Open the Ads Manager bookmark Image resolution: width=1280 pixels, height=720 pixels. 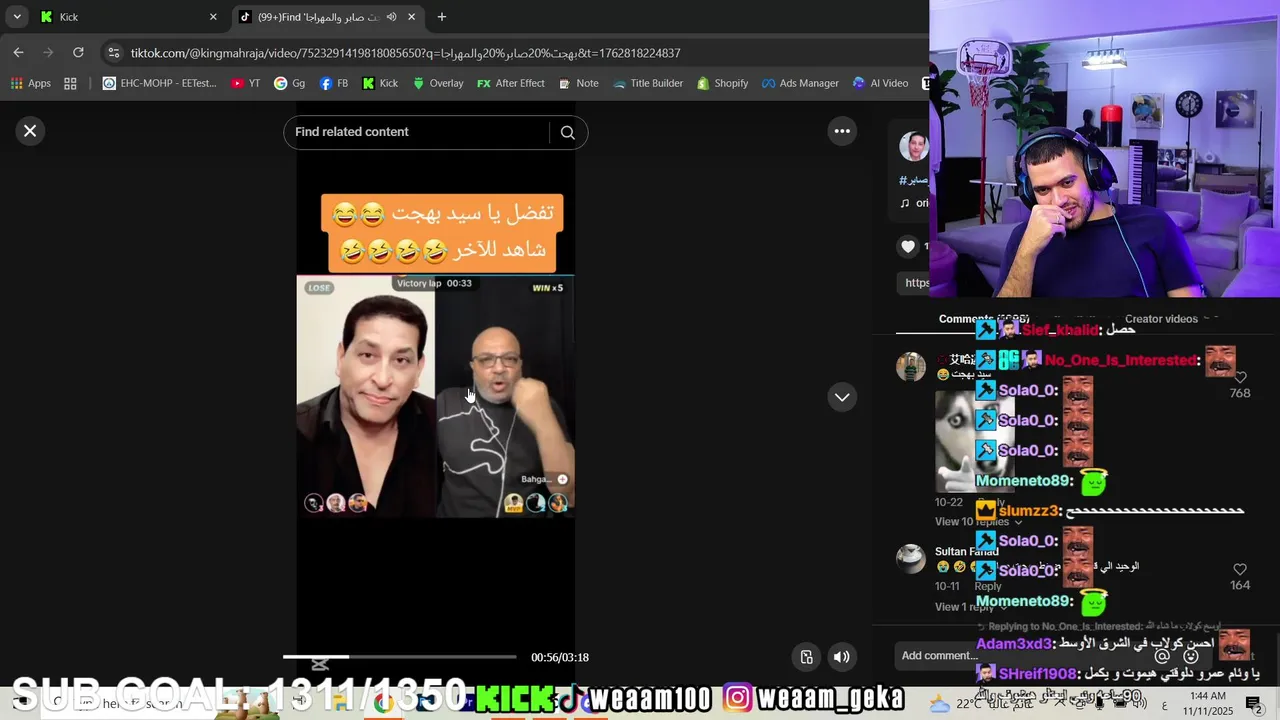click(x=800, y=83)
